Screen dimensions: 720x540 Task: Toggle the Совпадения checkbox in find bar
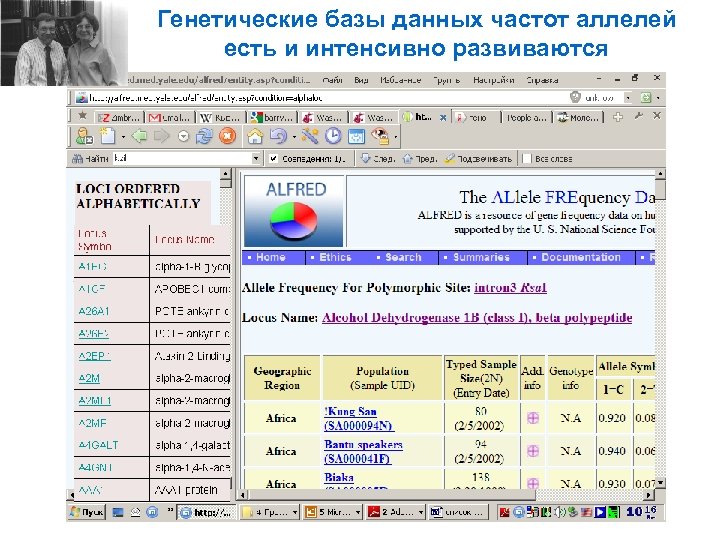(x=274, y=159)
